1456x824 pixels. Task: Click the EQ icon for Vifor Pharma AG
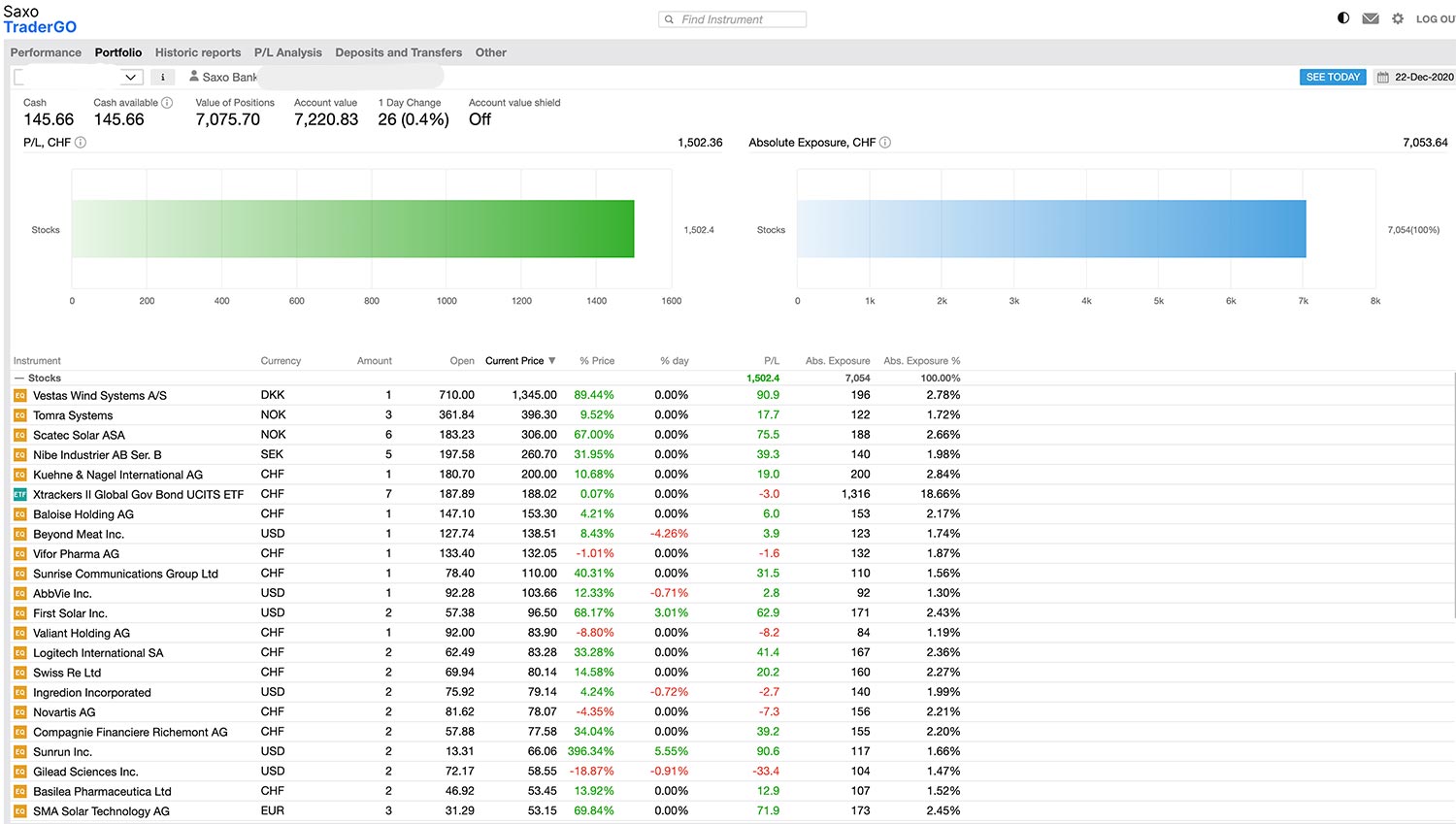pos(19,554)
